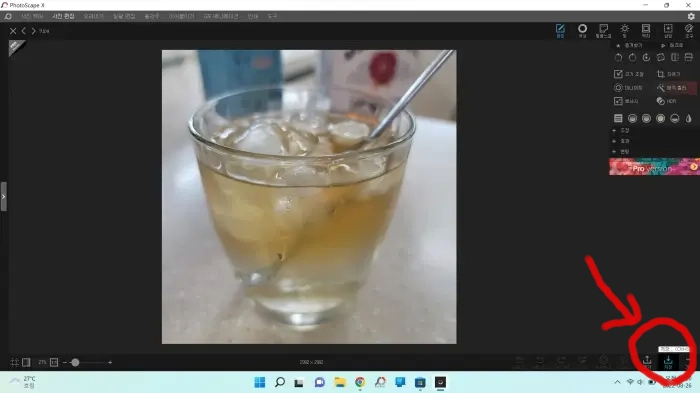Image resolution: width=700 pixels, height=393 pixels.
Task: Apply HDR effect
Action: click(667, 101)
